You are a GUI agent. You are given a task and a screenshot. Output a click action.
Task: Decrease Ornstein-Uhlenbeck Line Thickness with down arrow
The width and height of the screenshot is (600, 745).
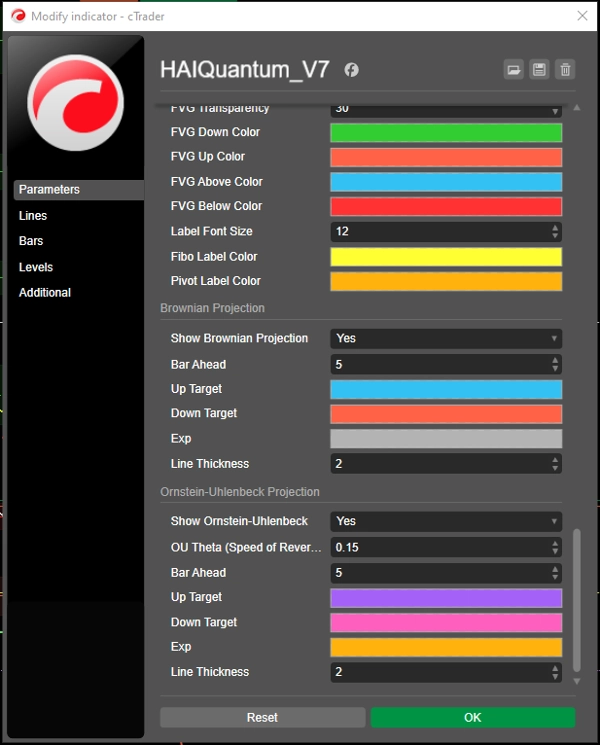(x=555, y=677)
